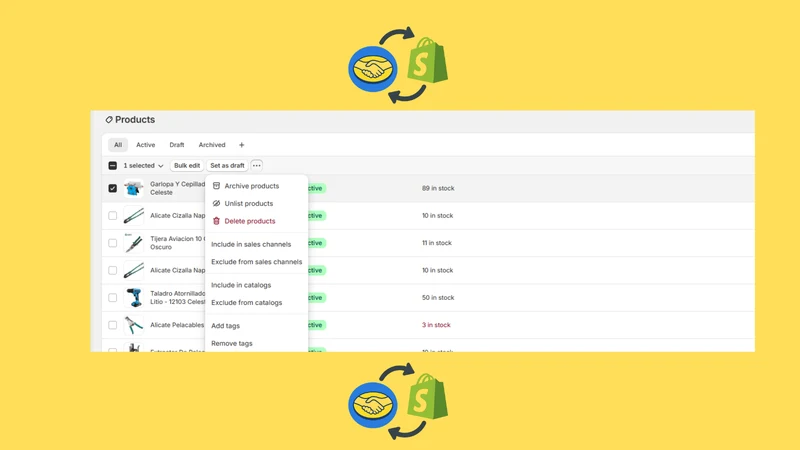Expand the 1 selected dropdown chevron
This screenshot has height=450, width=800.
click(x=161, y=166)
